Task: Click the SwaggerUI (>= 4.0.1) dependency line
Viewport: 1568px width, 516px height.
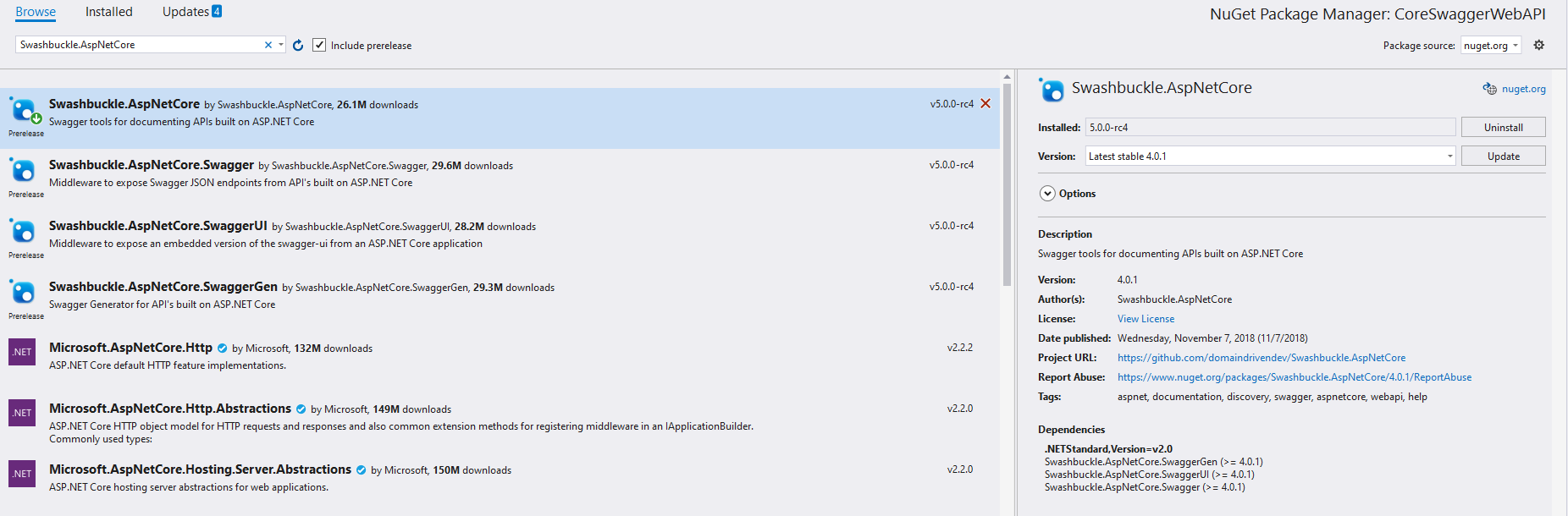Action: coord(1149,475)
